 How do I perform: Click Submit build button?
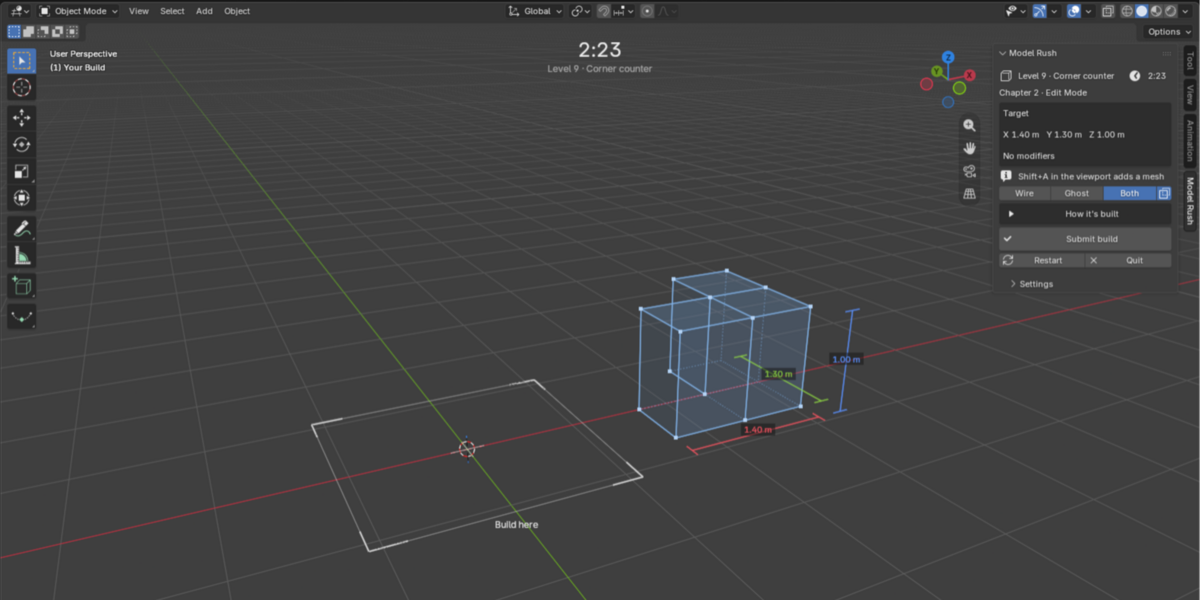click(1085, 239)
